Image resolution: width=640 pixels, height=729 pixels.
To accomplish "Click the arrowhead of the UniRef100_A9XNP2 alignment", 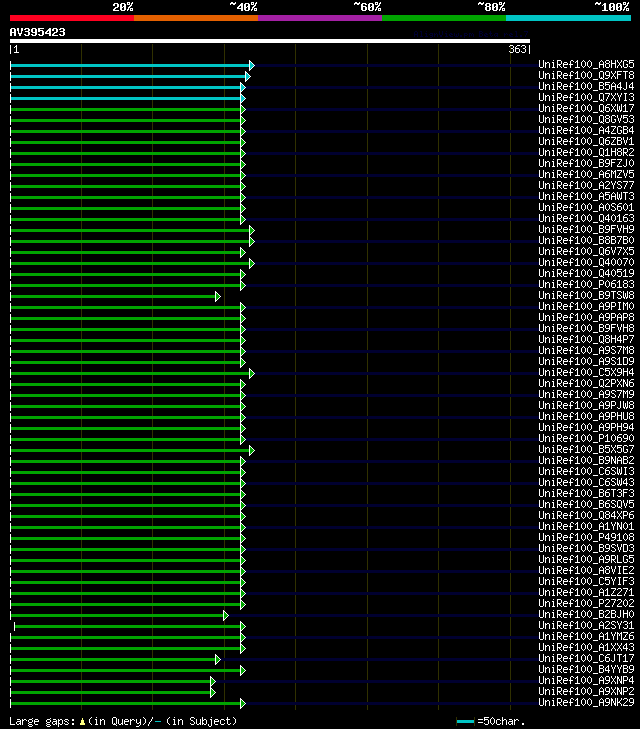I will click(212, 693).
